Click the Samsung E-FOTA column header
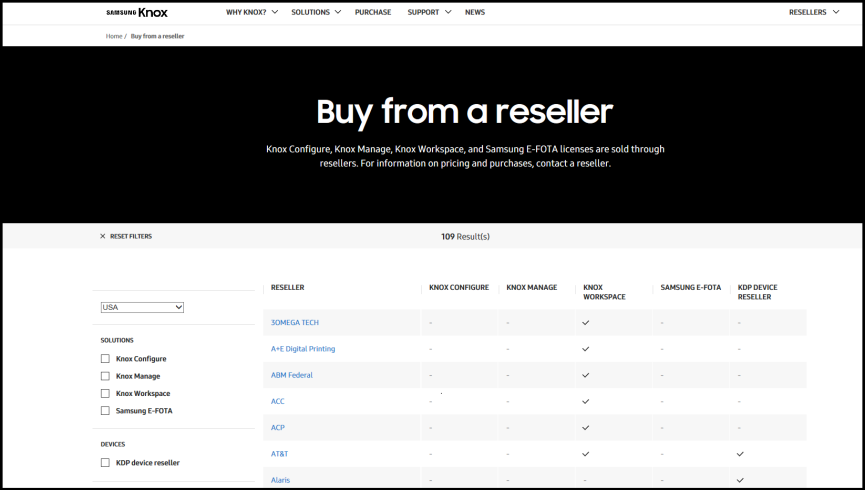Image resolution: width=865 pixels, height=490 pixels. pyautogui.click(x=691, y=287)
